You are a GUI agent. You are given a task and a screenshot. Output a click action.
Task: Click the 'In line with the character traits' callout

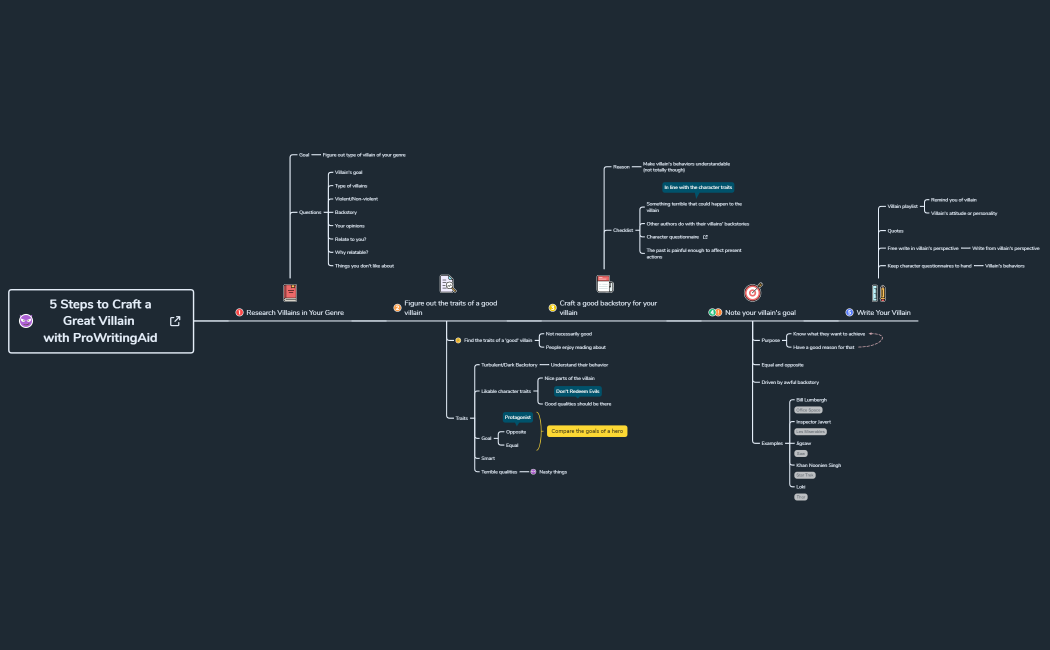[x=698, y=187]
